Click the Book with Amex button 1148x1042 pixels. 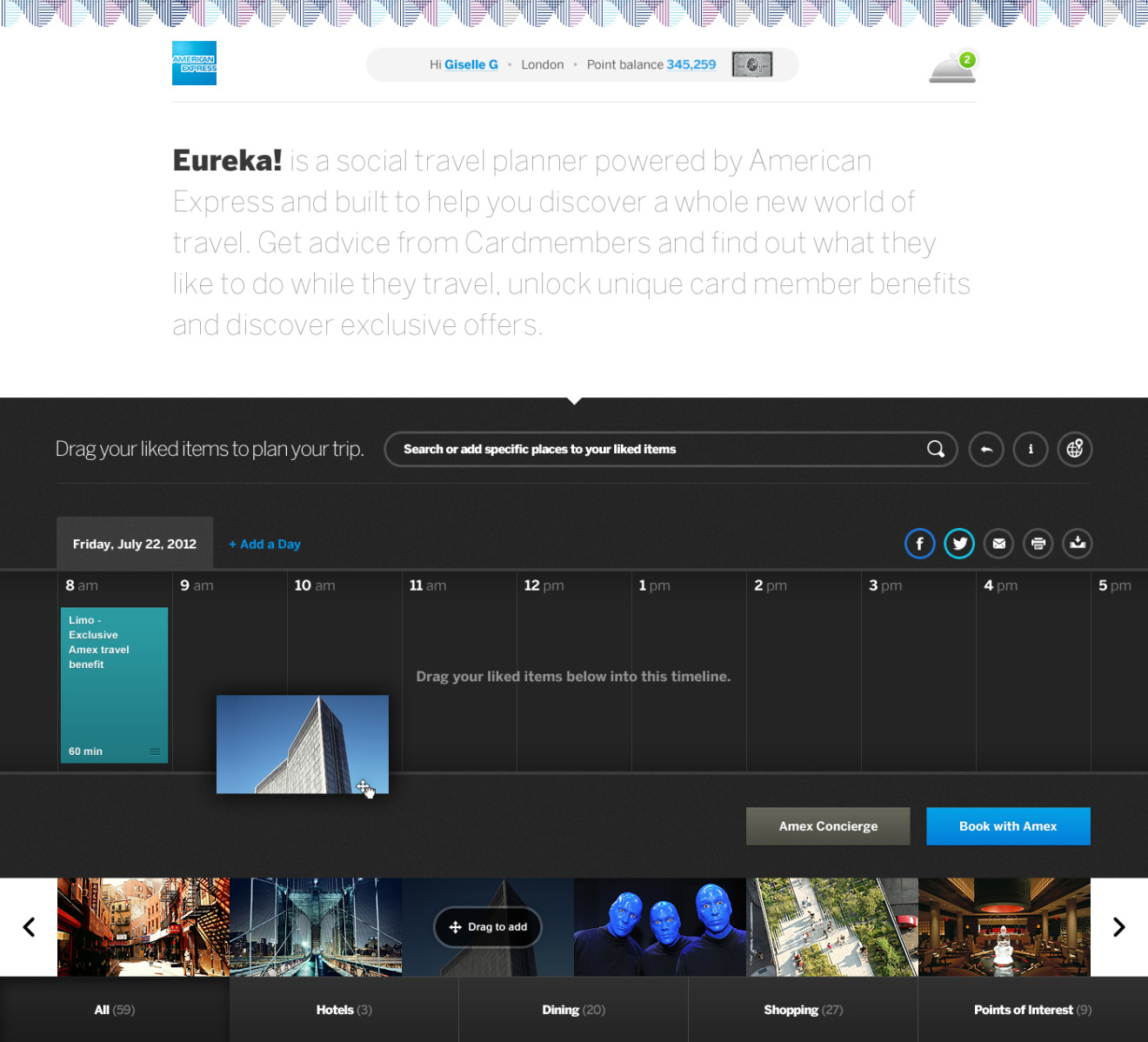pyautogui.click(x=1008, y=826)
